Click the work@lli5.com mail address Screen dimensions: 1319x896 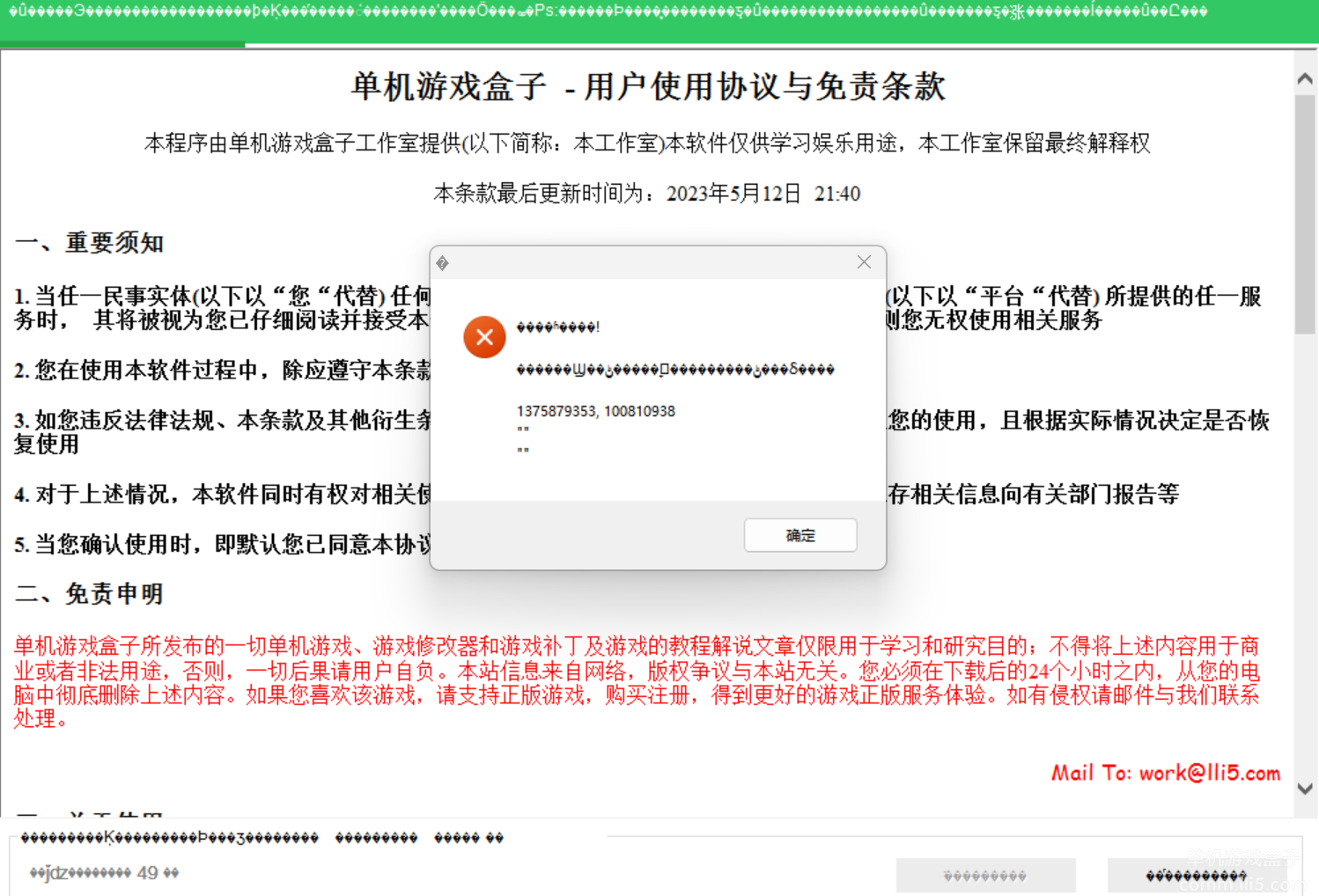pos(1209,773)
